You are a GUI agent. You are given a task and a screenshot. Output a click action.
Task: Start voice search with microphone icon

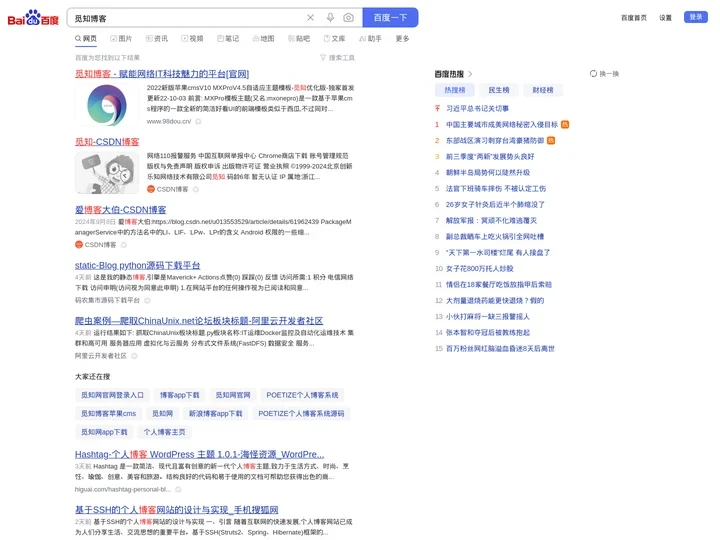[x=330, y=17]
